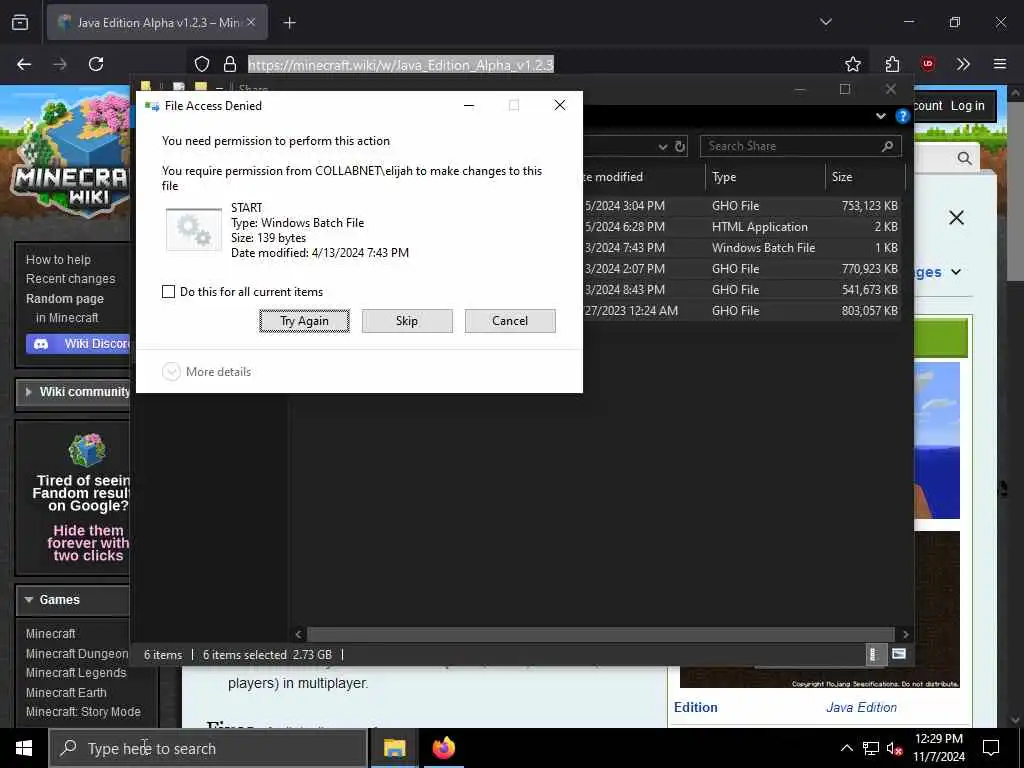1024x768 pixels.
Task: Open Explorer address history dropdown
Action: click(662, 147)
